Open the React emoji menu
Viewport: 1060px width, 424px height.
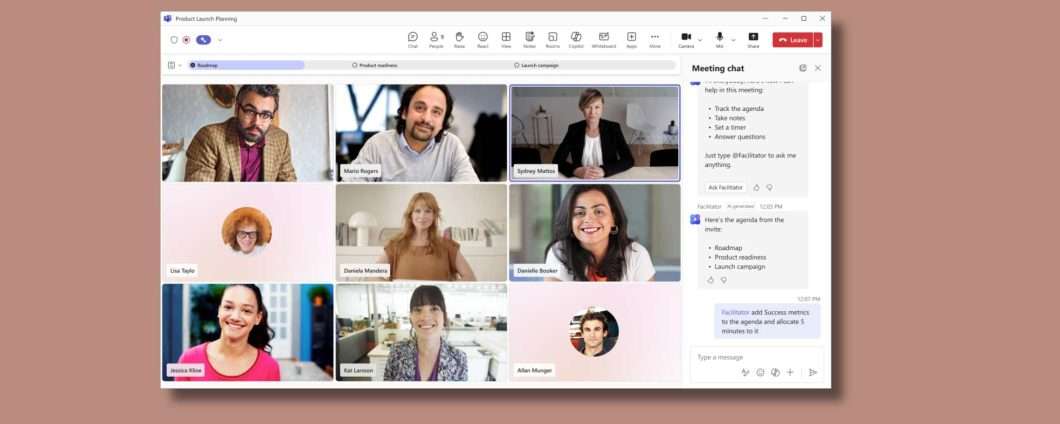point(483,39)
